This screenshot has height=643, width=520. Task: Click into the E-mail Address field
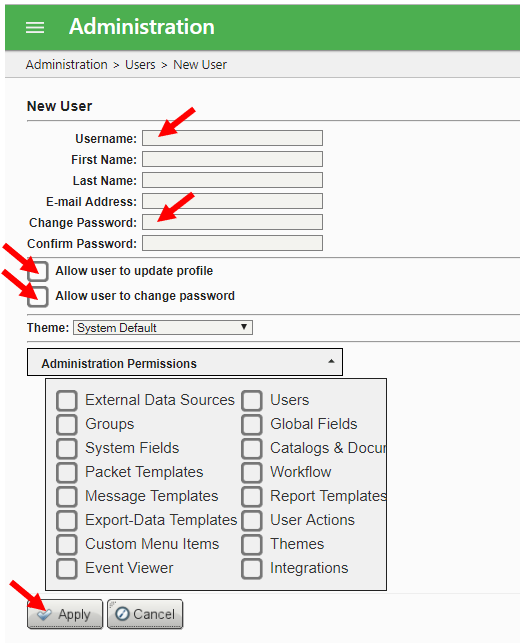coord(233,201)
